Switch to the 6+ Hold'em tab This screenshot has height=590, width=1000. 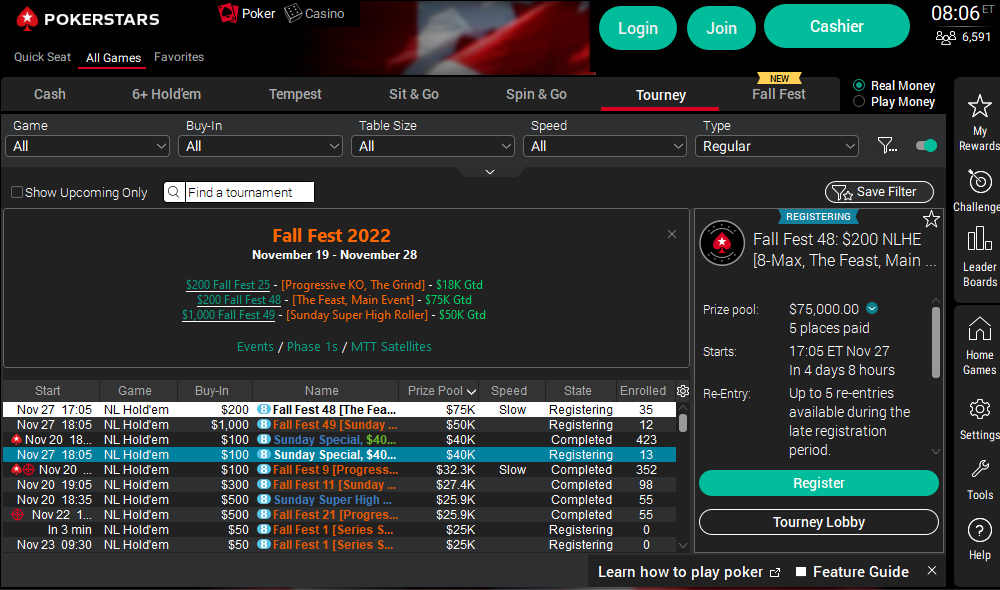166,94
